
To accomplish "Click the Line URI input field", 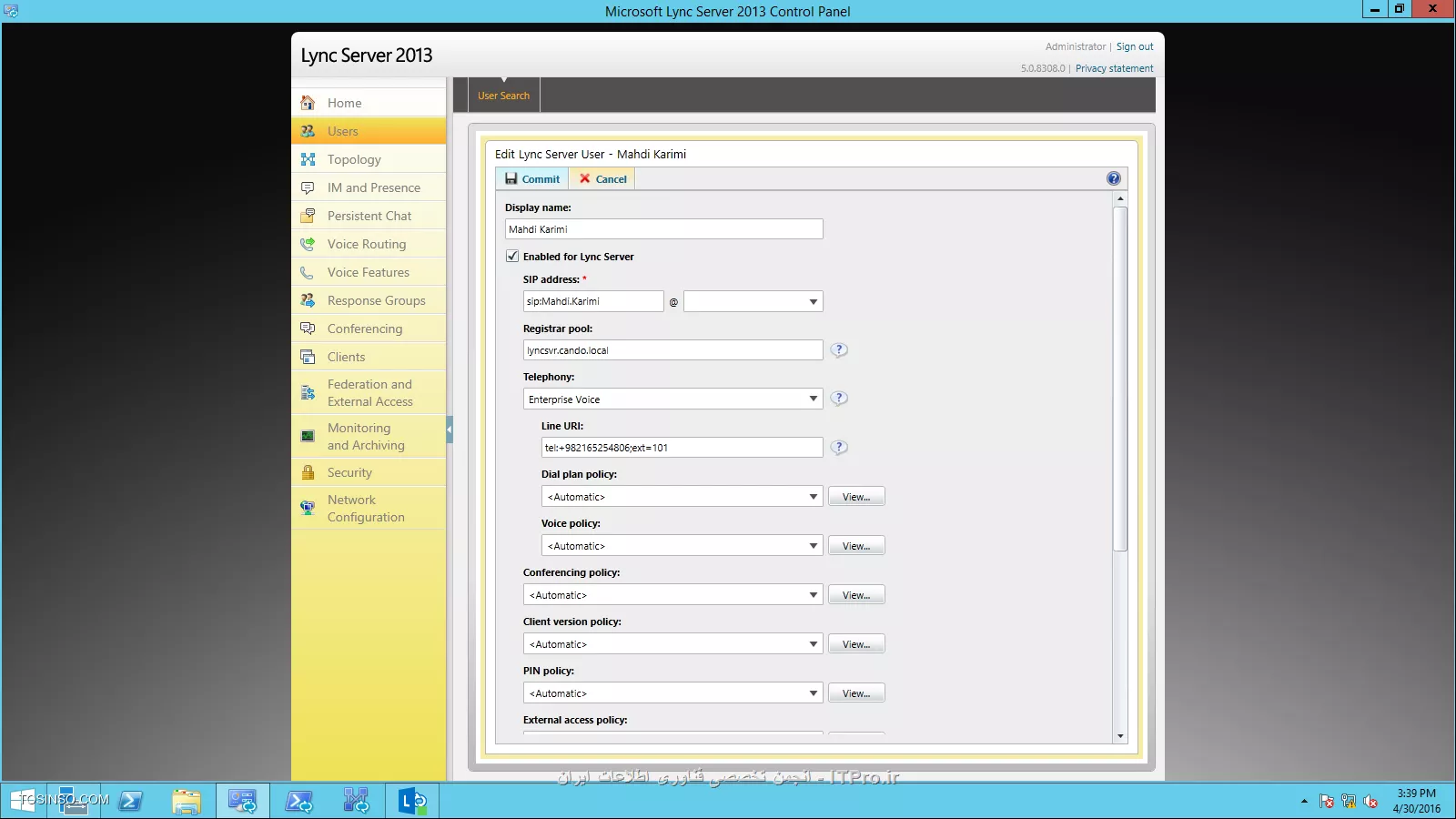I will 682,447.
